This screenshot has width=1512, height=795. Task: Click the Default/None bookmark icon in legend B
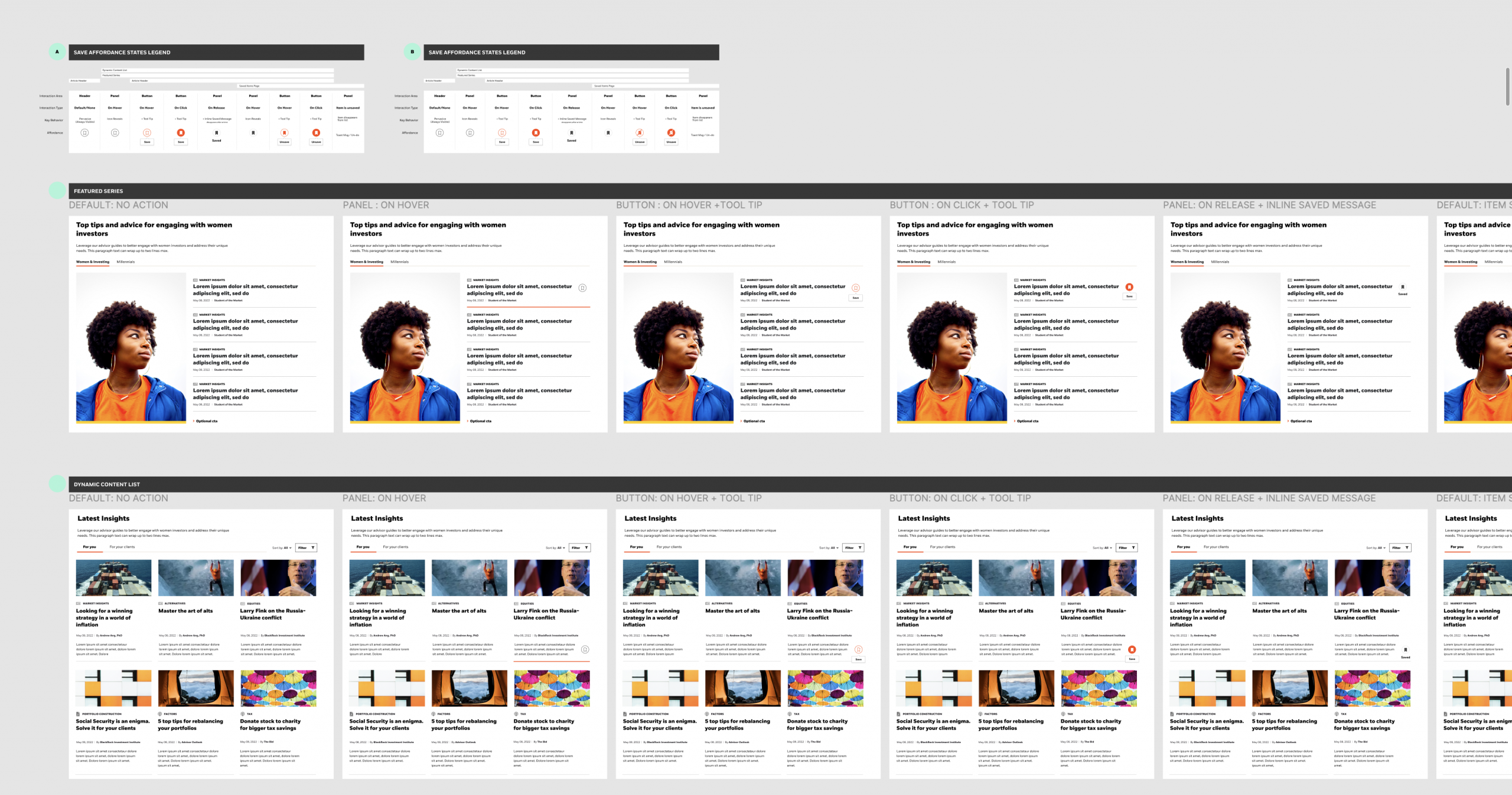click(439, 133)
